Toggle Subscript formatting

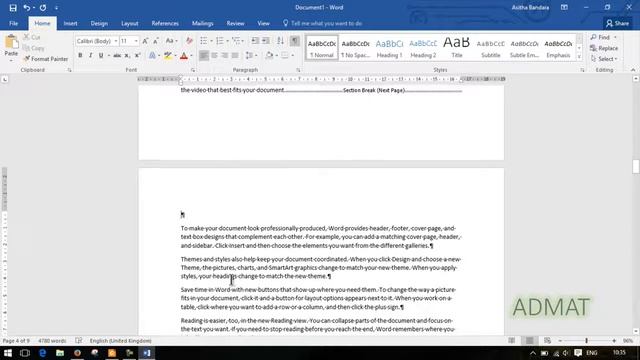(127, 56)
